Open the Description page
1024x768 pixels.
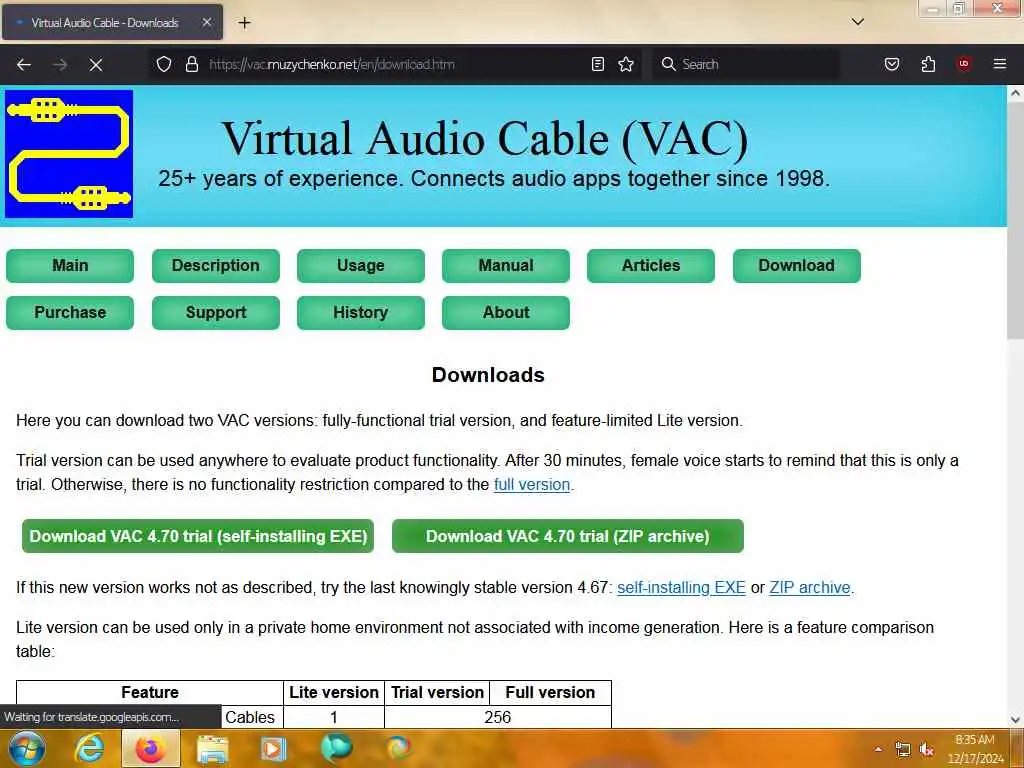point(216,266)
